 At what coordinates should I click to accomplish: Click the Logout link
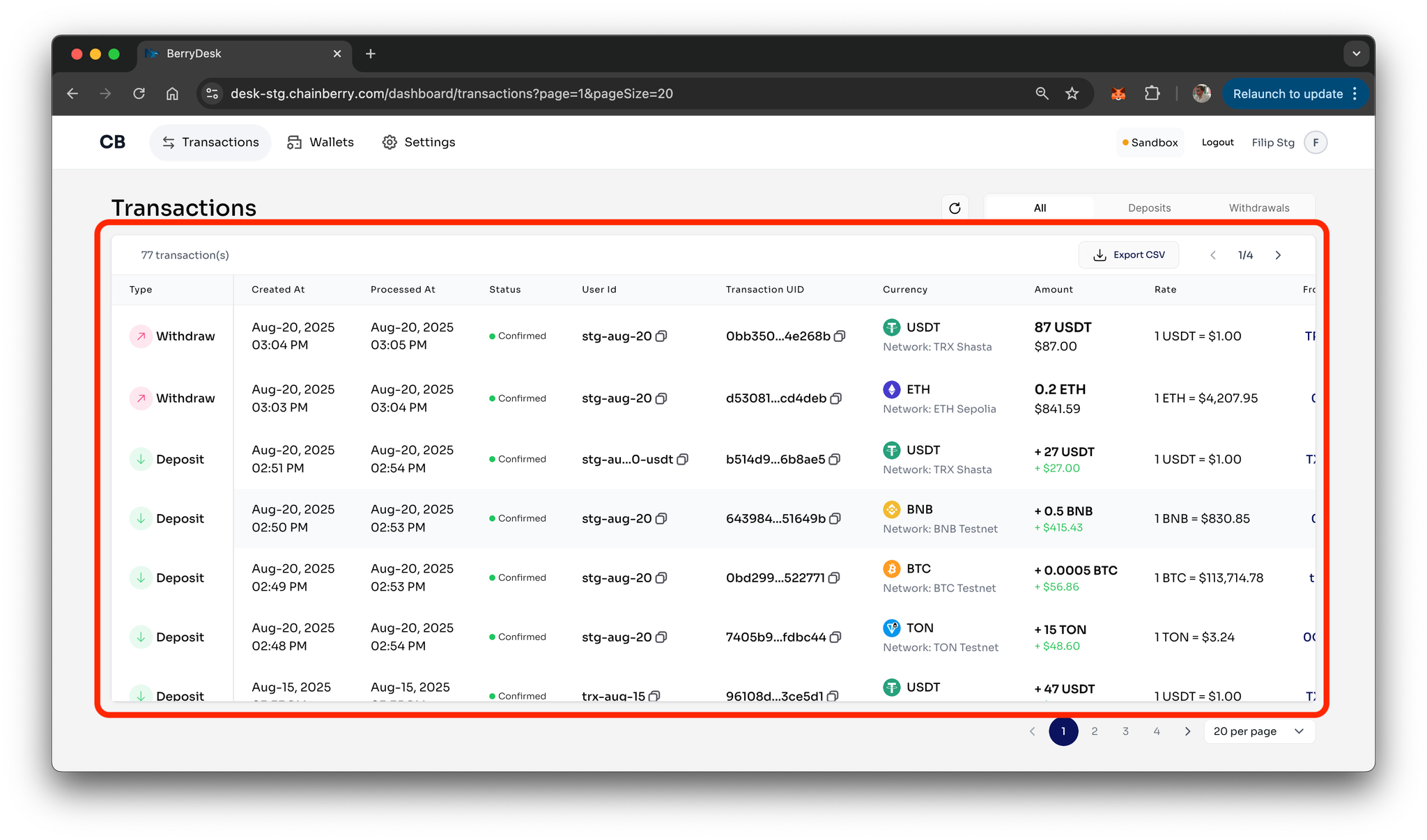pos(1217,142)
